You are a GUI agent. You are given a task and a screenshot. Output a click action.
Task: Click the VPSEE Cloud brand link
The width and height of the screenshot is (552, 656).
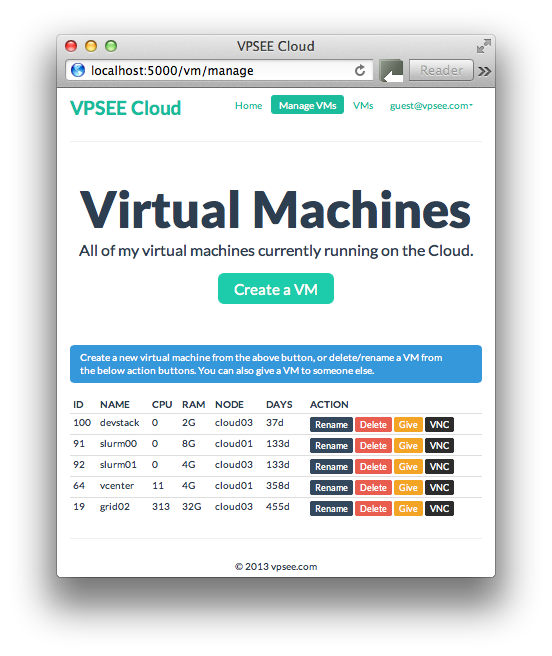(126, 108)
